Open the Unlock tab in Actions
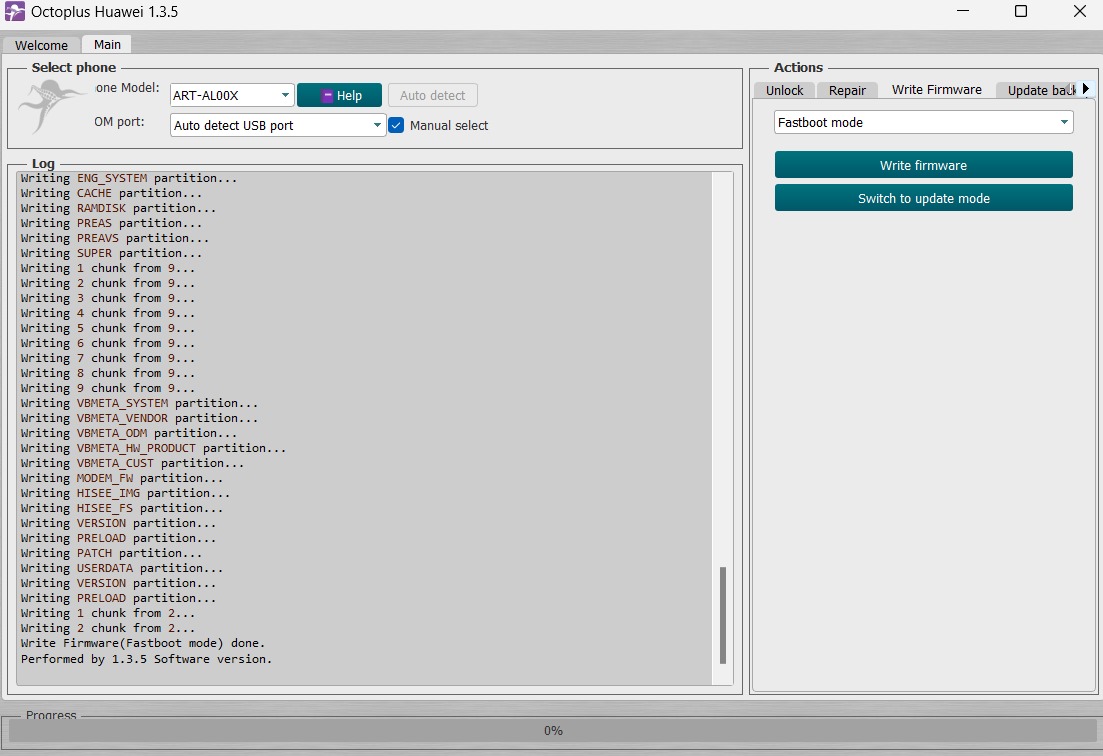Viewport: 1103px width, 756px height. [784, 90]
